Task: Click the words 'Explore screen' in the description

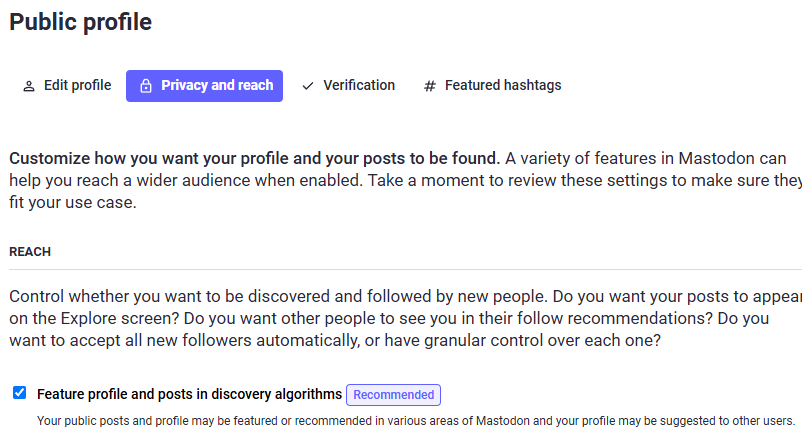Action: click(120, 319)
